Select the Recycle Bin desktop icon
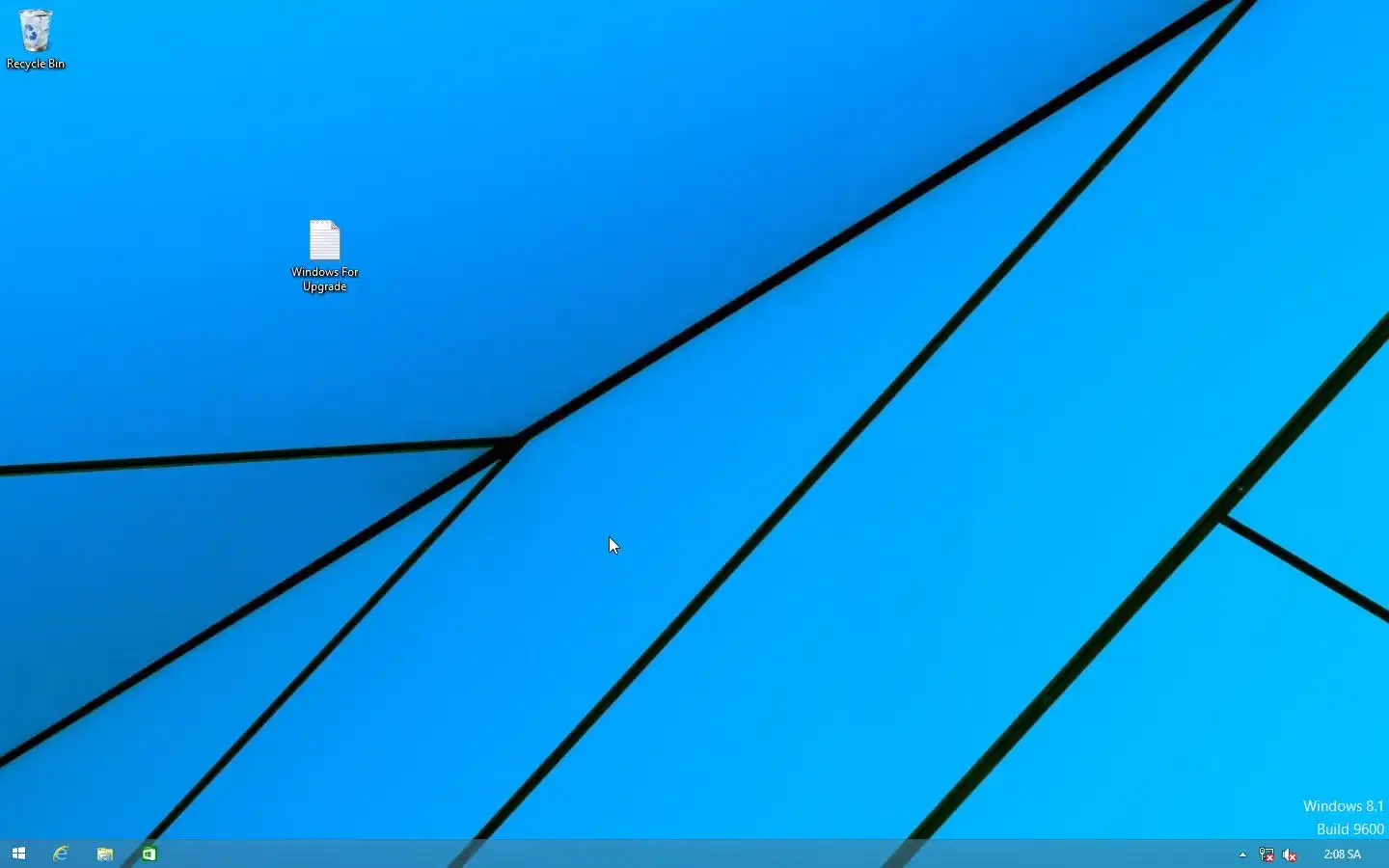 coord(36,39)
